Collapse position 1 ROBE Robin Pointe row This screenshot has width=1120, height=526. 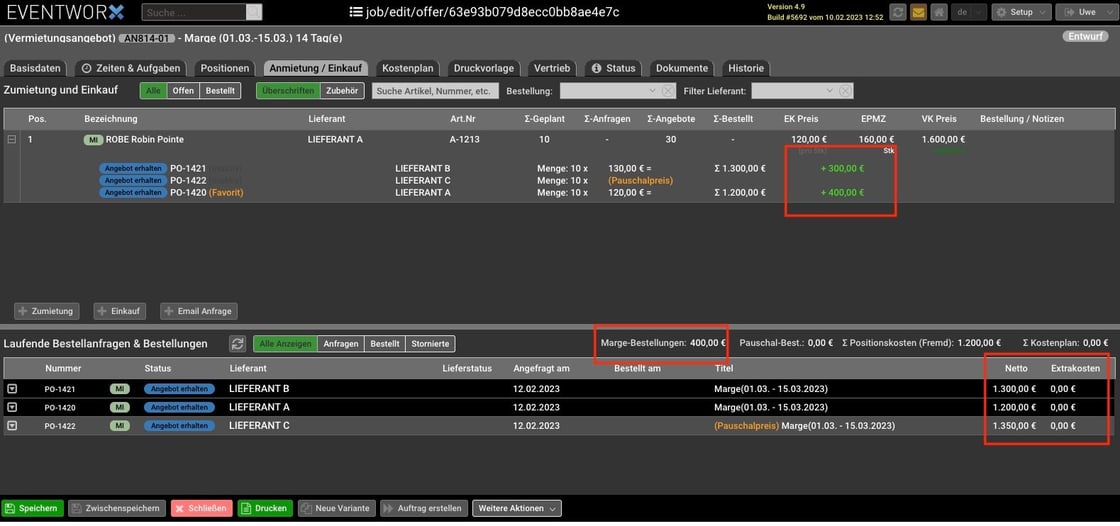pyautogui.click(x=11, y=140)
